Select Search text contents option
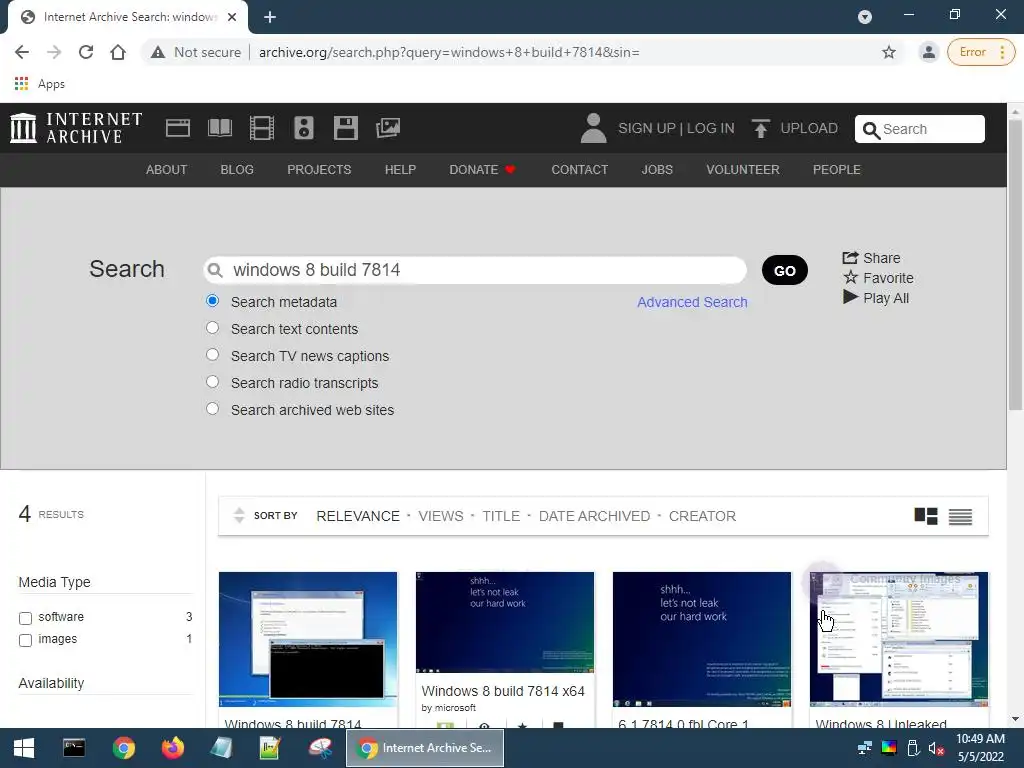Image resolution: width=1024 pixels, height=768 pixels. pos(212,328)
